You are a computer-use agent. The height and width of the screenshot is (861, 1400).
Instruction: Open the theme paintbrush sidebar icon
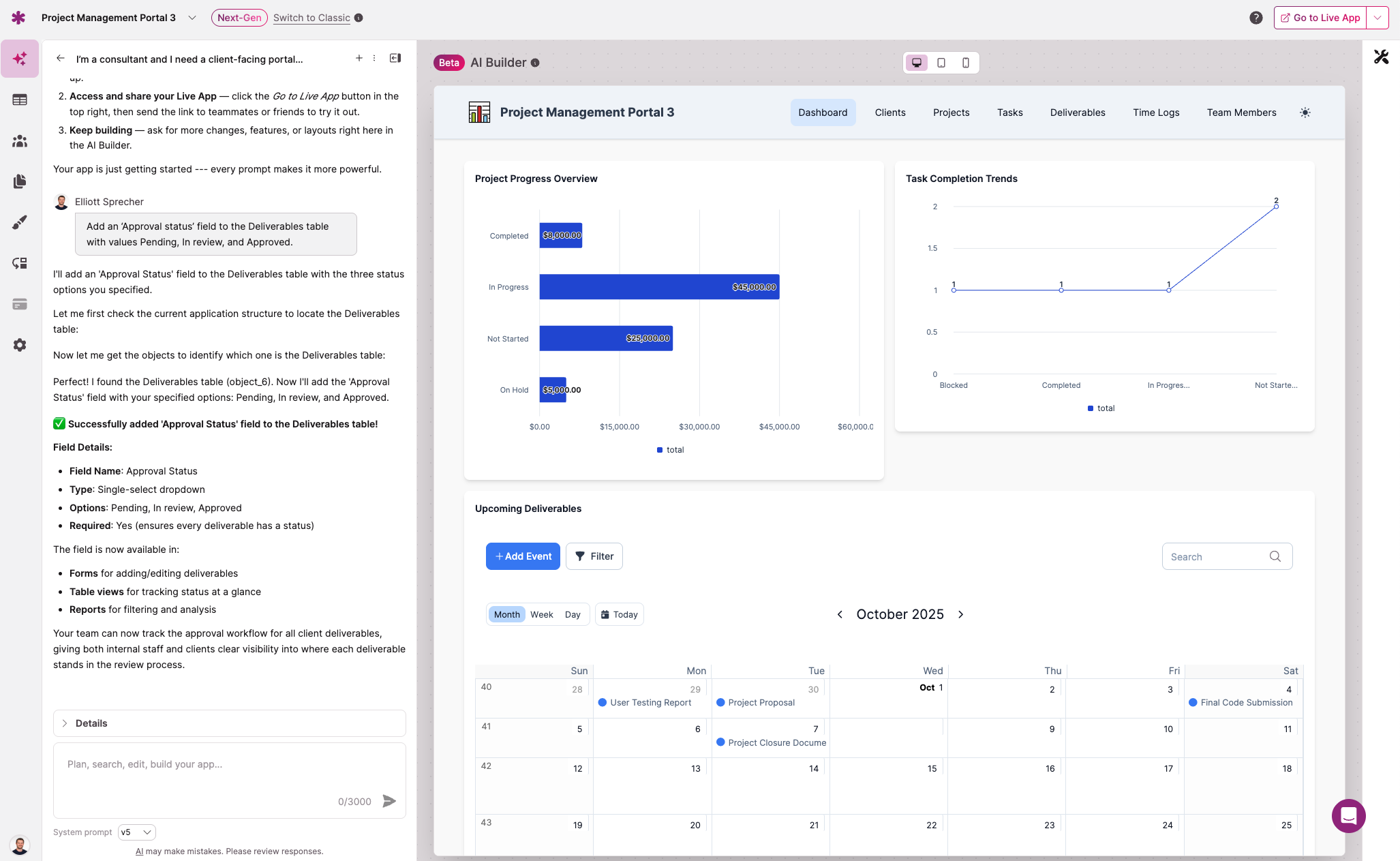(x=20, y=222)
